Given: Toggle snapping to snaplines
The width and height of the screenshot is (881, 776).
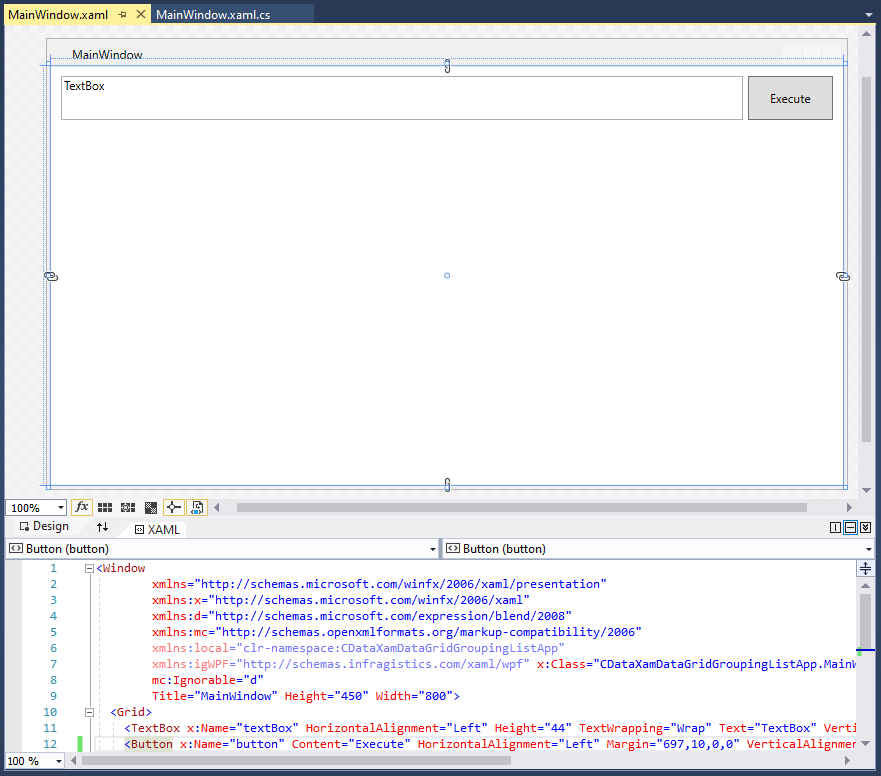Looking at the screenshot, I should point(174,508).
